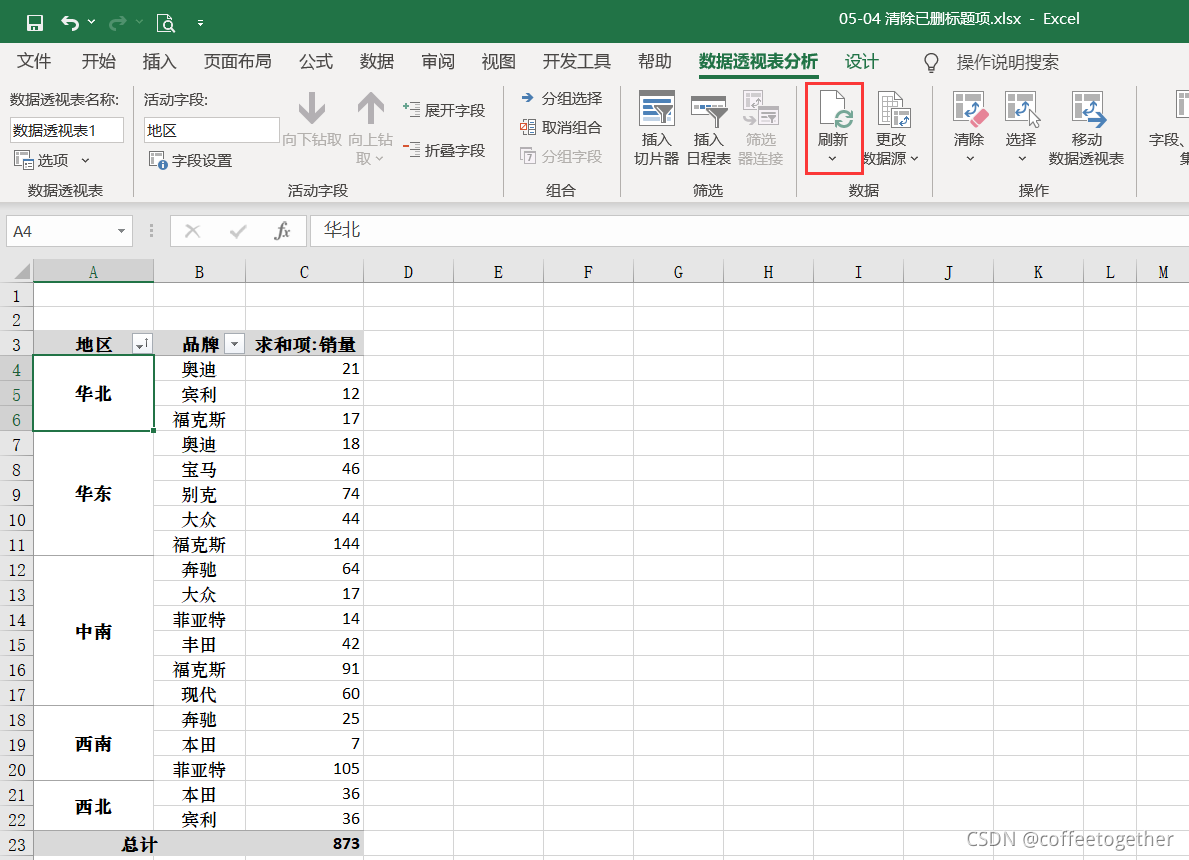The height and width of the screenshot is (860, 1189).
Task: Open the Undo history dropdown arrow
Action: 92,22
